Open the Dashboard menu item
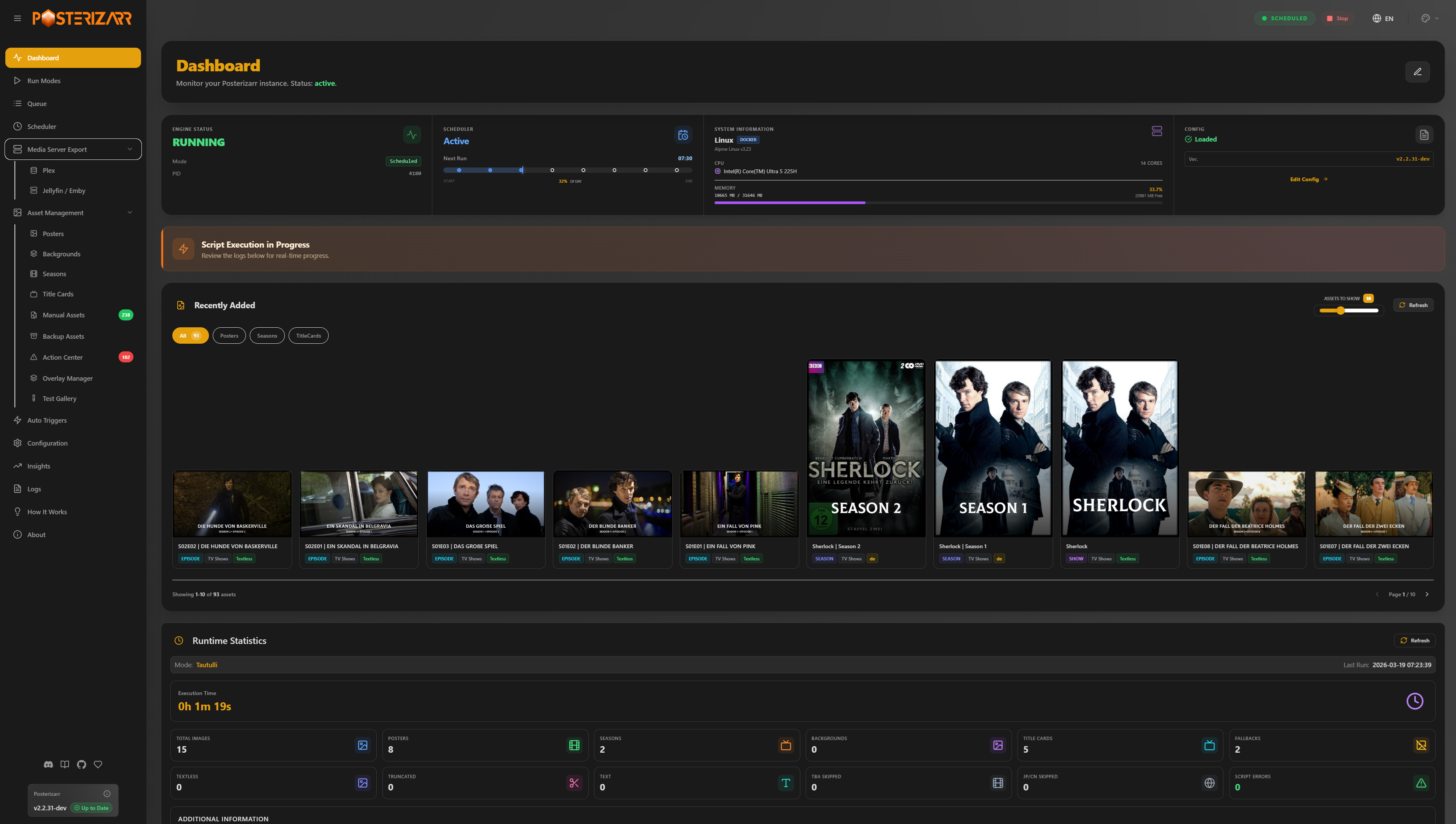This screenshot has width=1456, height=824. pos(73,58)
